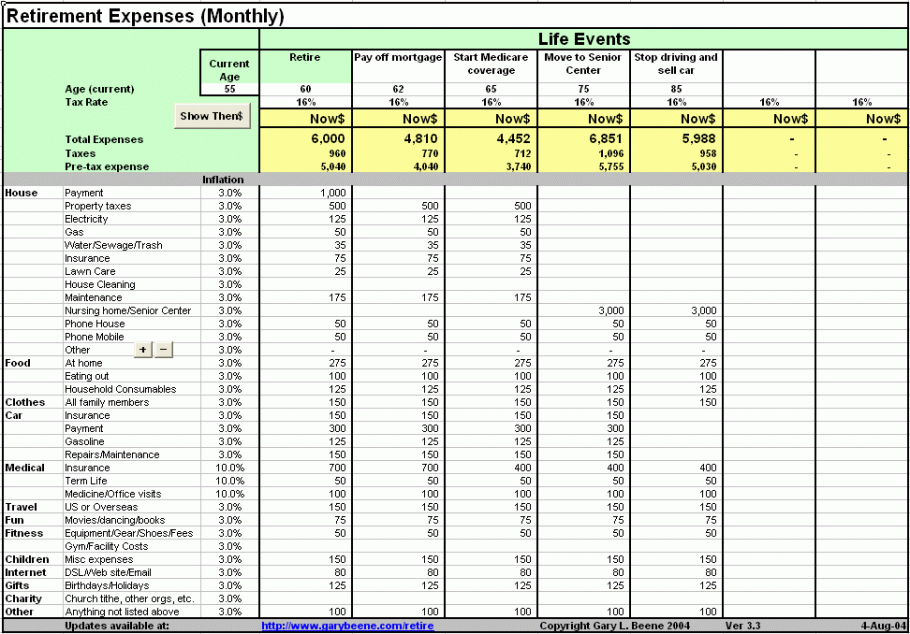Viewport: 910px width, 634px height.
Task: Click the minus button beside Other row
Action: point(164,350)
